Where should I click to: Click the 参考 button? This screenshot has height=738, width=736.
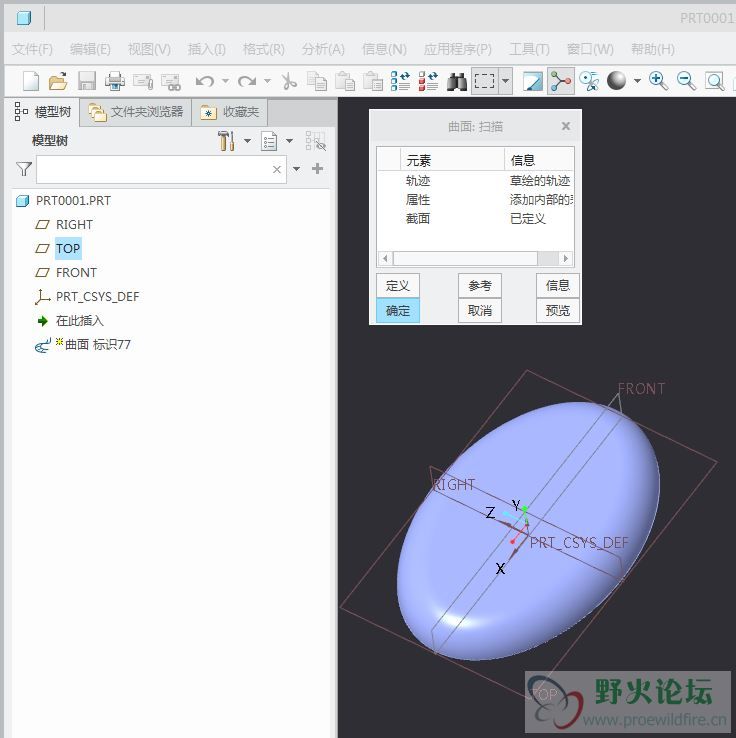coord(480,285)
